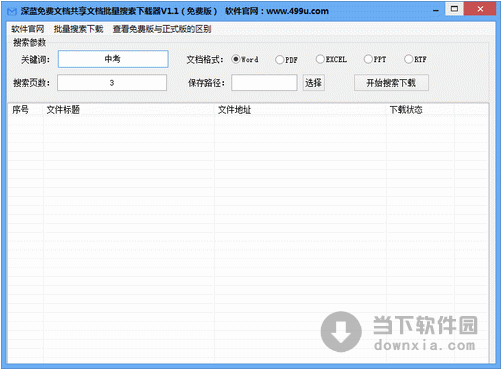Click the 文件标题 column header
Viewport: 501px width, 369px height.
pyautogui.click(x=129, y=110)
